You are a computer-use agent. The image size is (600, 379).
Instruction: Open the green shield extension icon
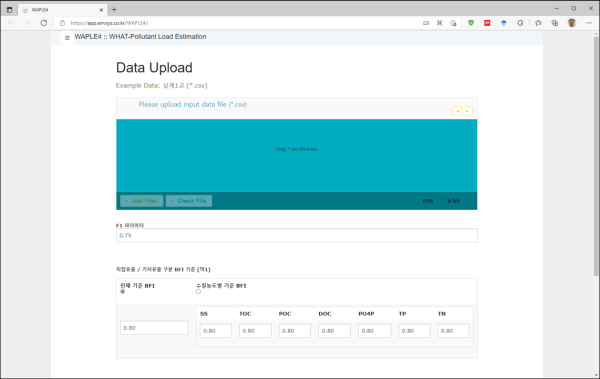[x=471, y=23]
